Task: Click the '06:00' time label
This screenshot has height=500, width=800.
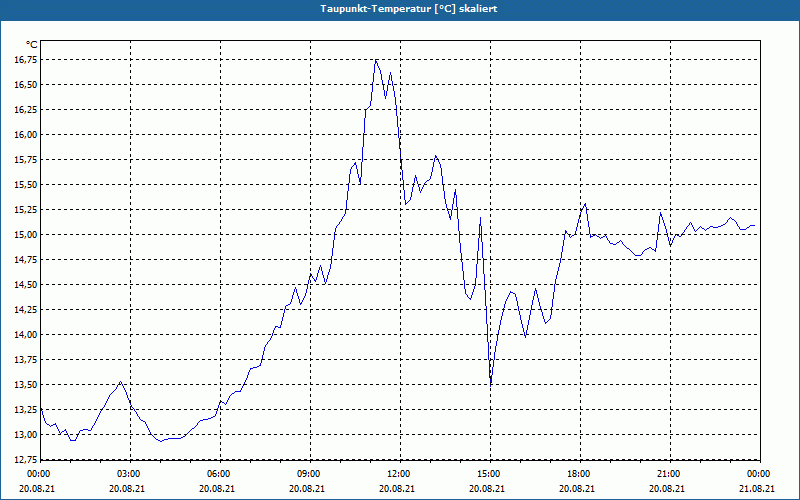Action: coord(218,474)
